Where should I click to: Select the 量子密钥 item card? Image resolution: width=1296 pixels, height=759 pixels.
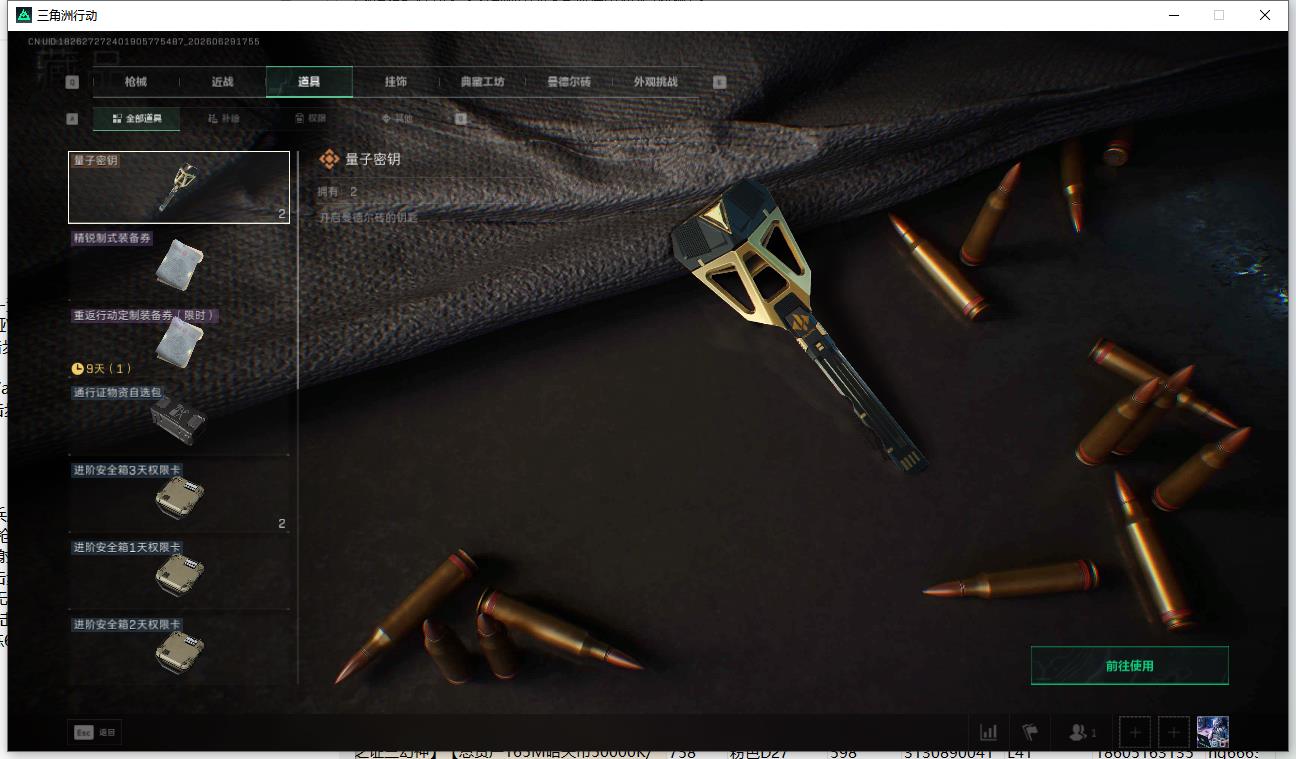[x=179, y=187]
